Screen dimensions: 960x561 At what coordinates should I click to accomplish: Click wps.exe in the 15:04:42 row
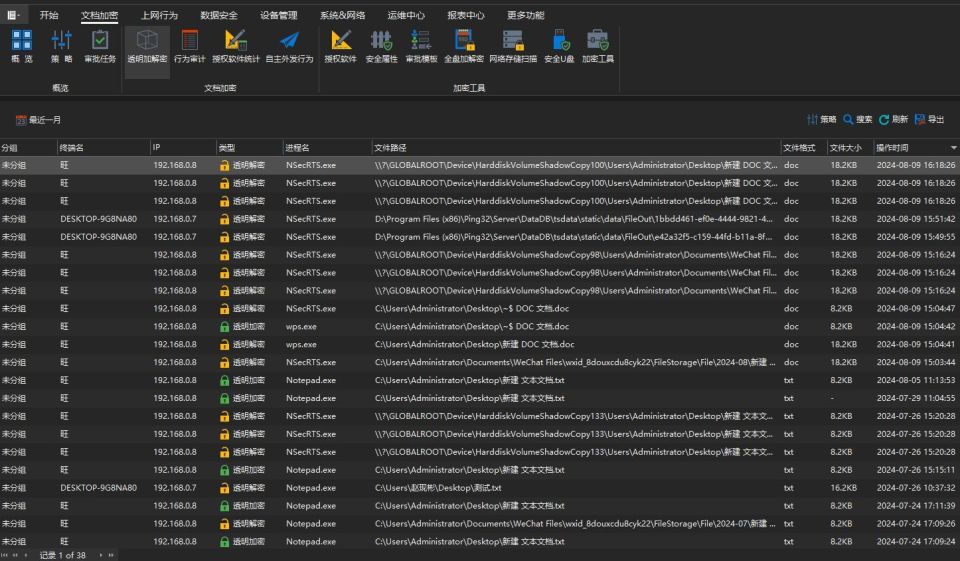[301, 326]
